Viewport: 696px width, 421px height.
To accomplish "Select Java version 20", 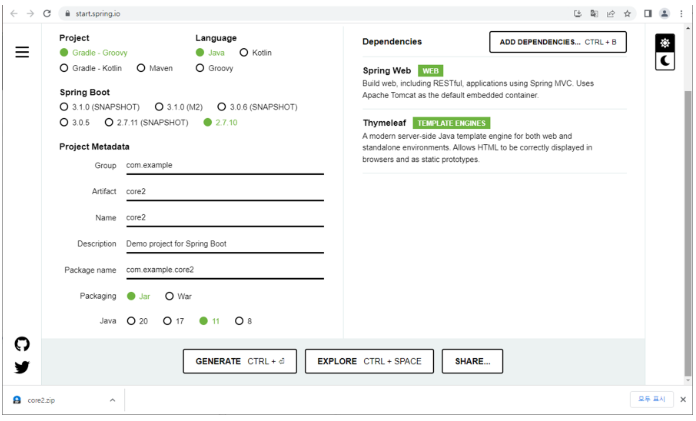I will pos(137,321).
